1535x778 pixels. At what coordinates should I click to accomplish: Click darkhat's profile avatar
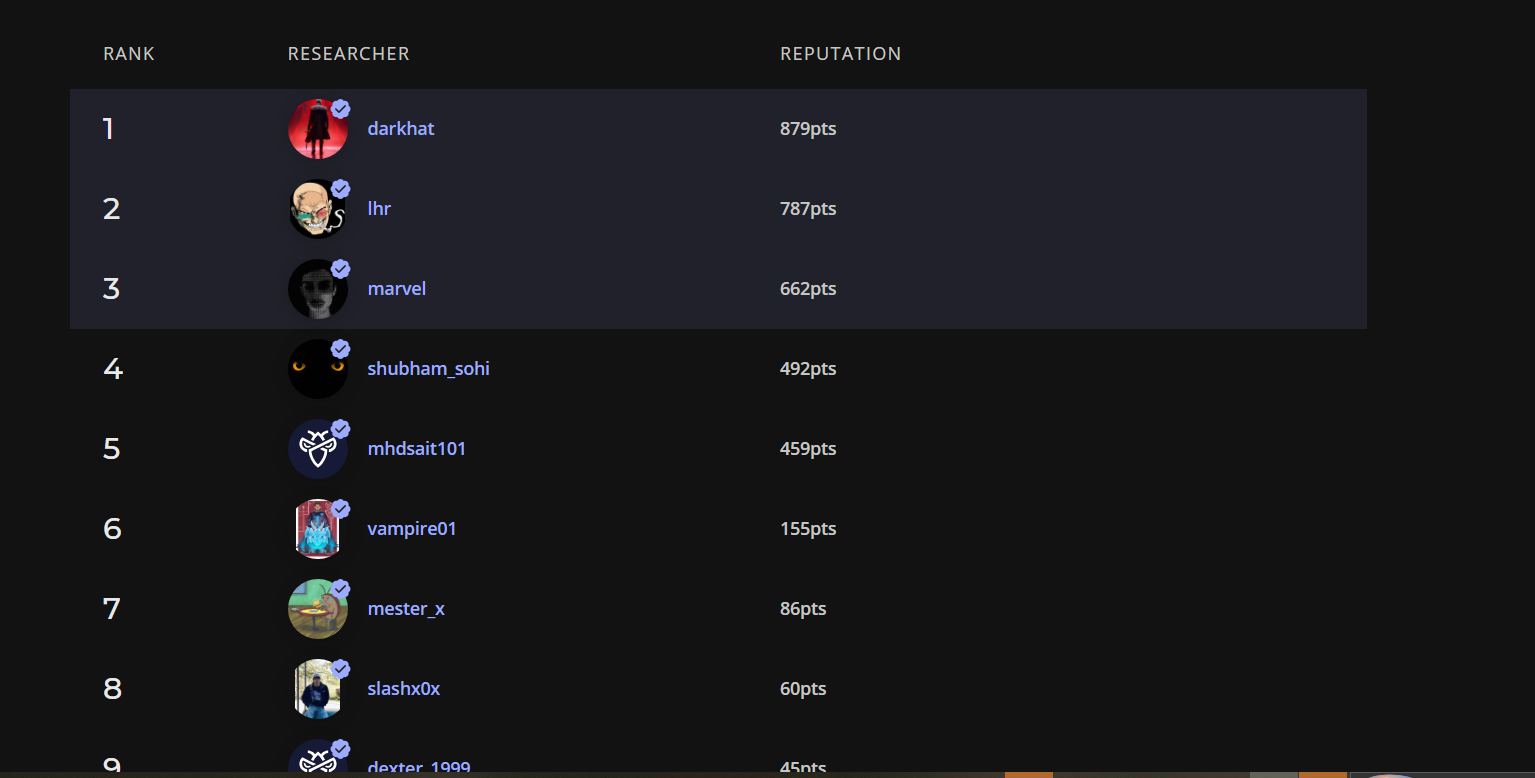[x=316, y=130]
